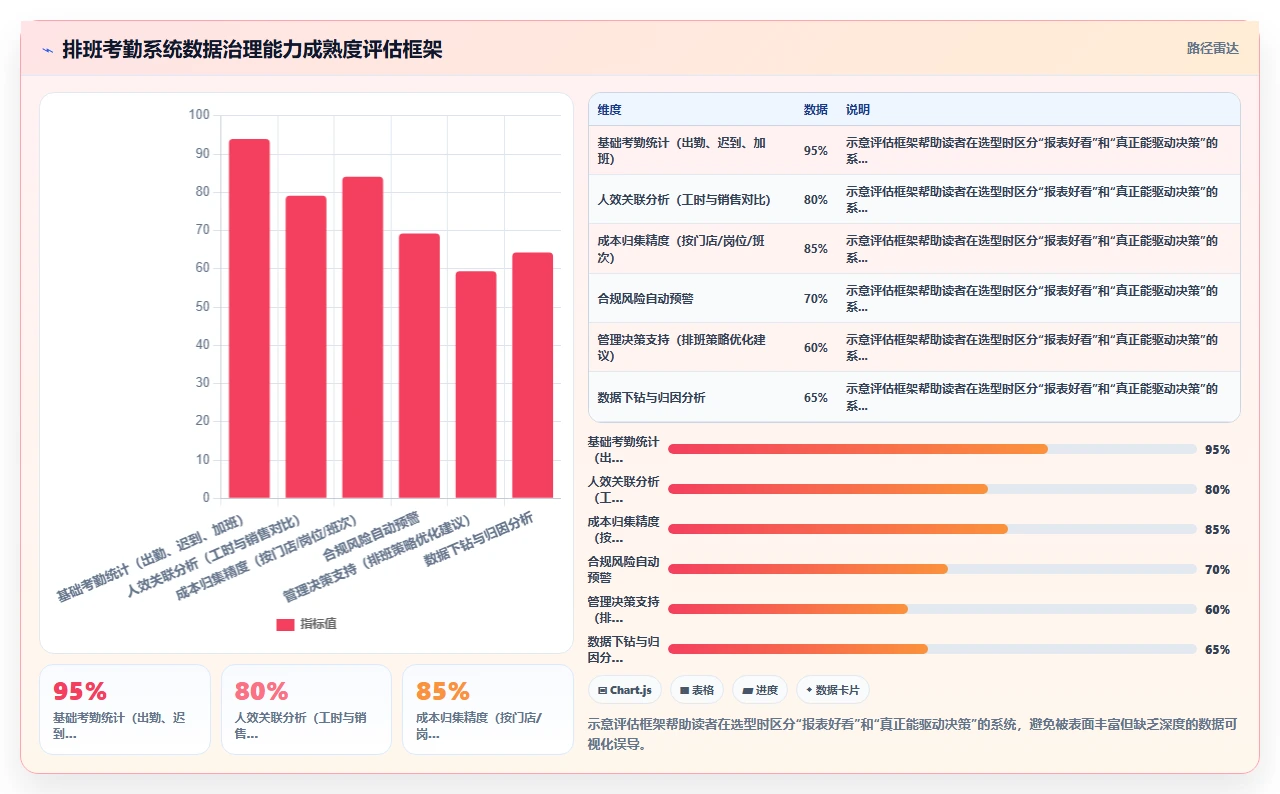Click the 70% progress bar for 合规风险自动预警

[932, 569]
